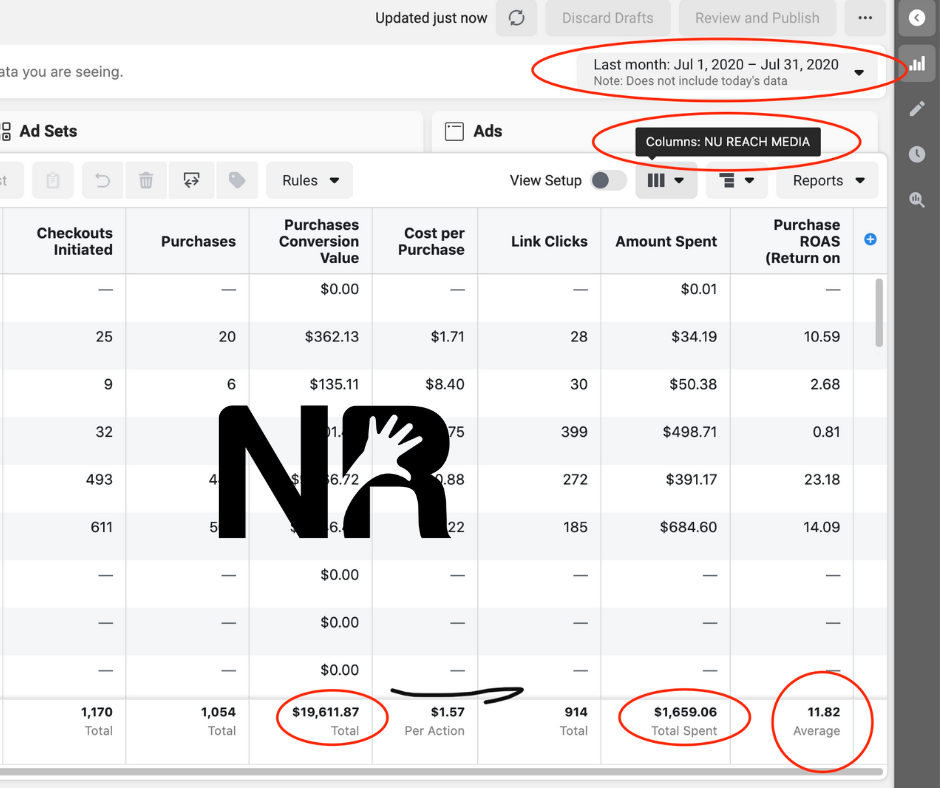This screenshot has width=940, height=788.
Task: Click the refresh data icon
Action: click(517, 18)
